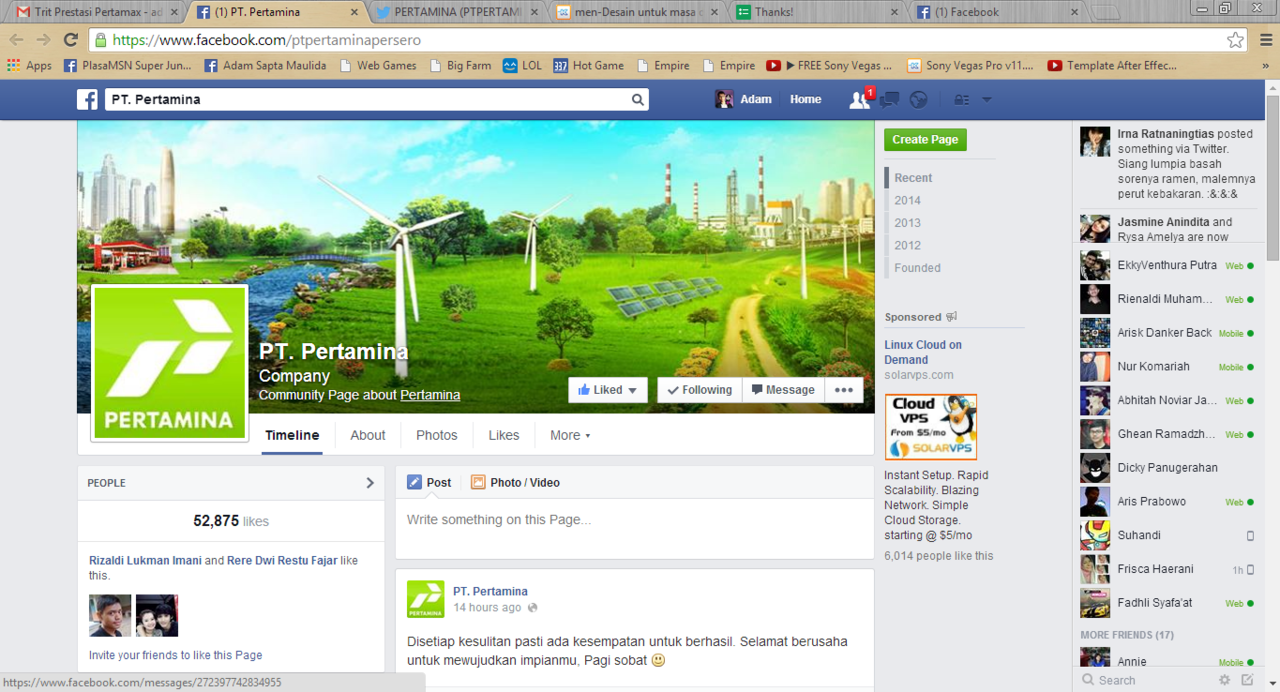Screen dimensions: 1280x692
Task: Open the Big Farm bookmark
Action: click(x=460, y=66)
